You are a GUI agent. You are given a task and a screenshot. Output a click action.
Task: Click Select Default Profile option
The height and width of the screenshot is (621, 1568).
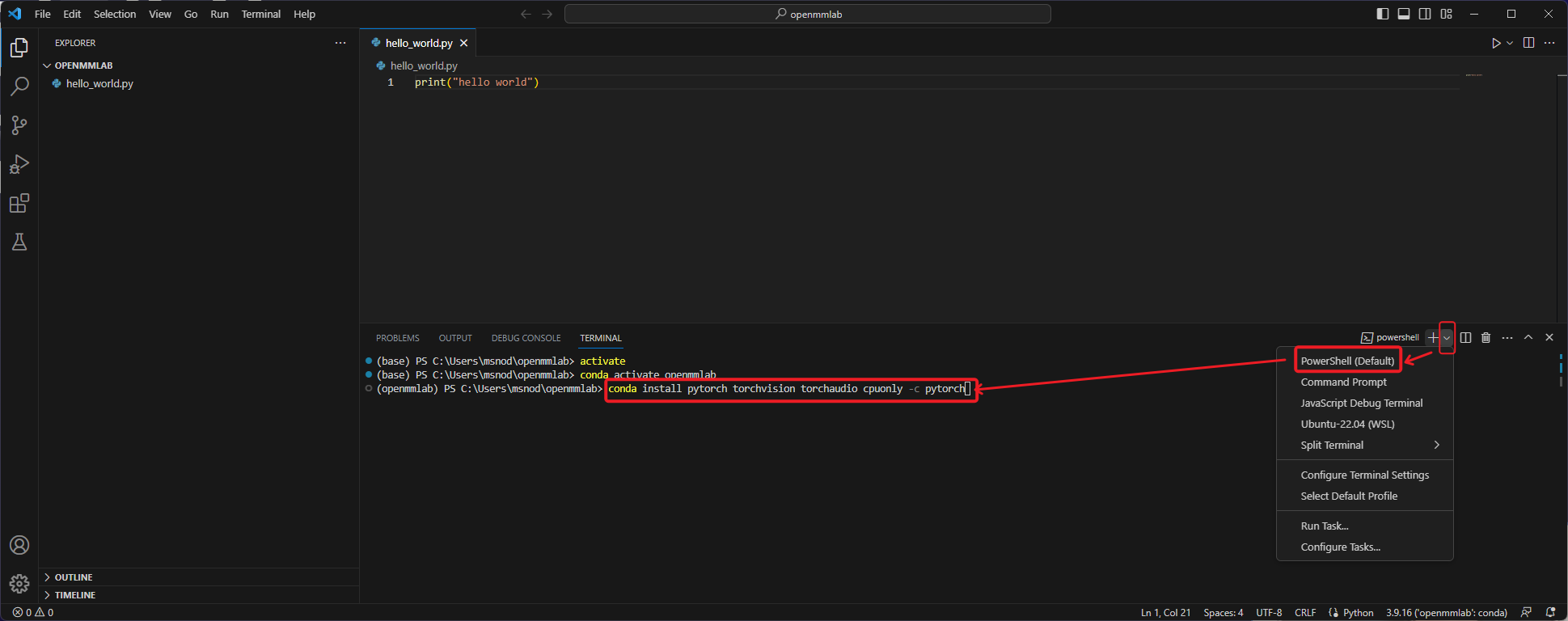click(x=1349, y=496)
